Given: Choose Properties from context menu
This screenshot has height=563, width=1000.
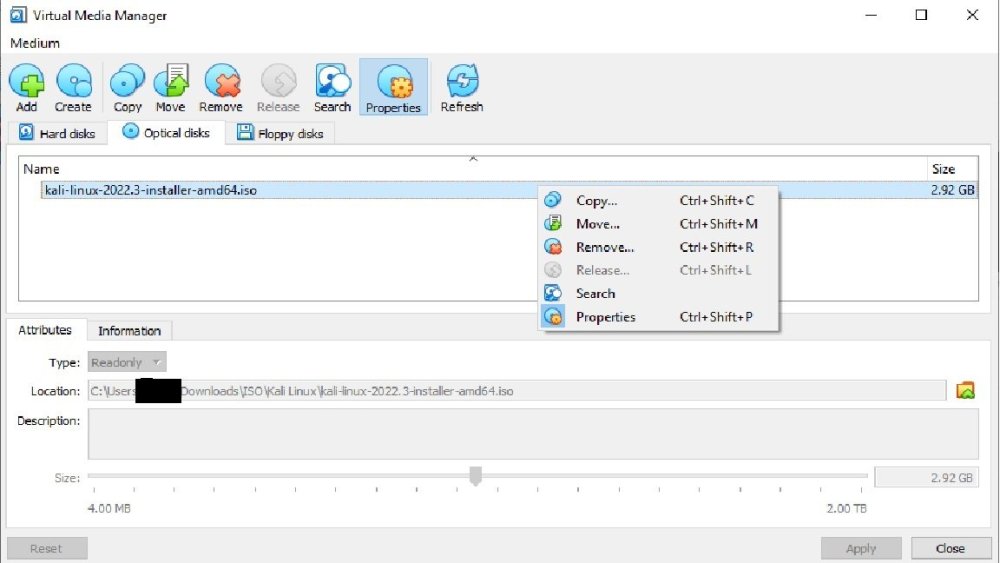Looking at the screenshot, I should [x=658, y=317].
